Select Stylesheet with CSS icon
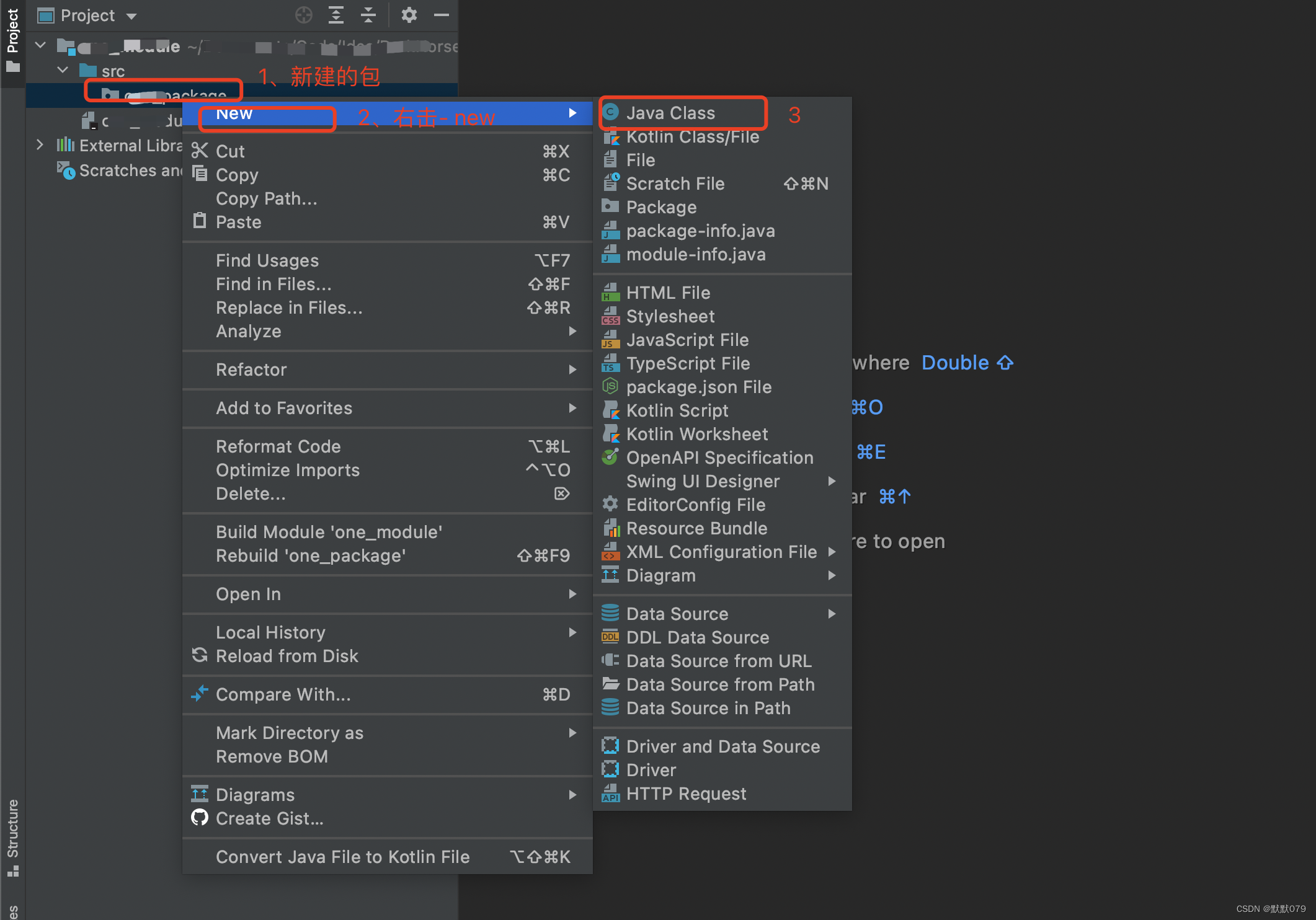Viewport: 1316px width, 920px height. tap(670, 316)
